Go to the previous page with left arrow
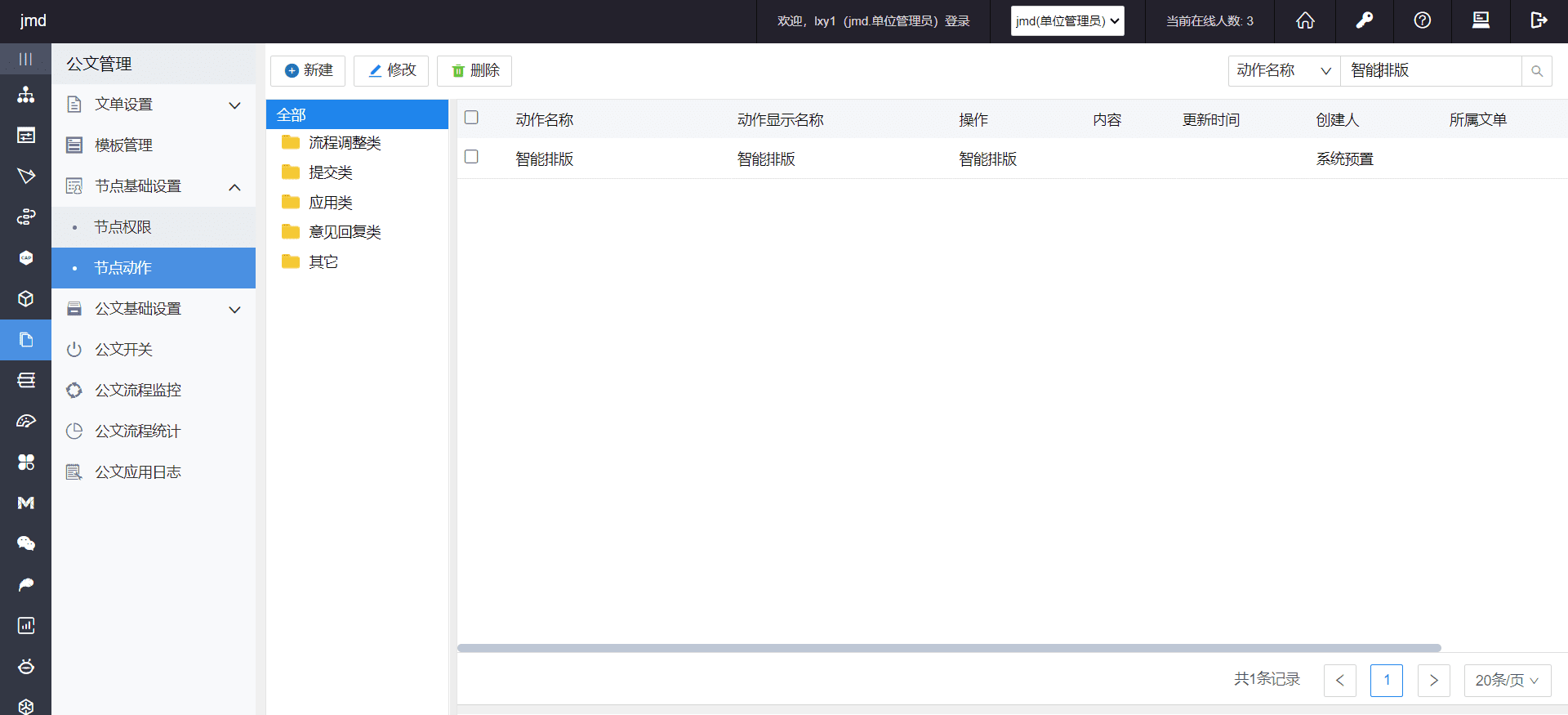The width and height of the screenshot is (1568, 715). [x=1340, y=681]
